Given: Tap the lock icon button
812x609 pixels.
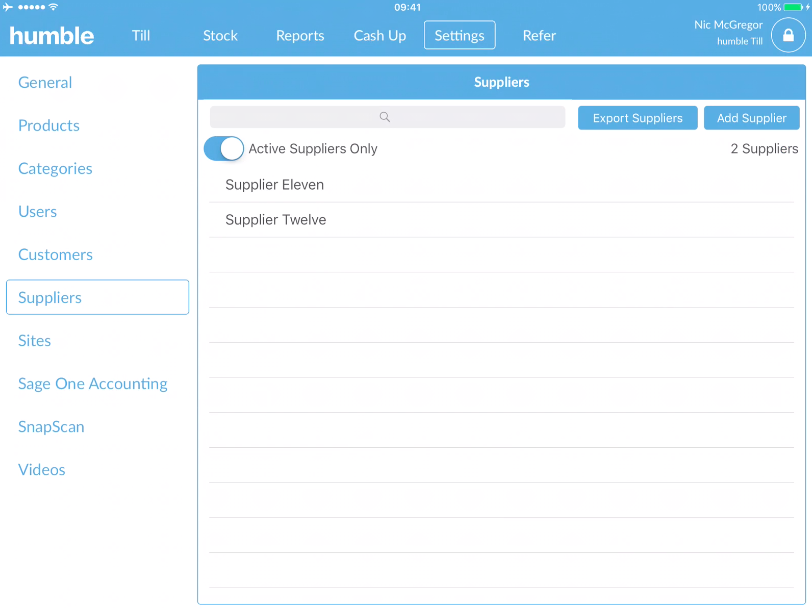Looking at the screenshot, I should point(788,35).
